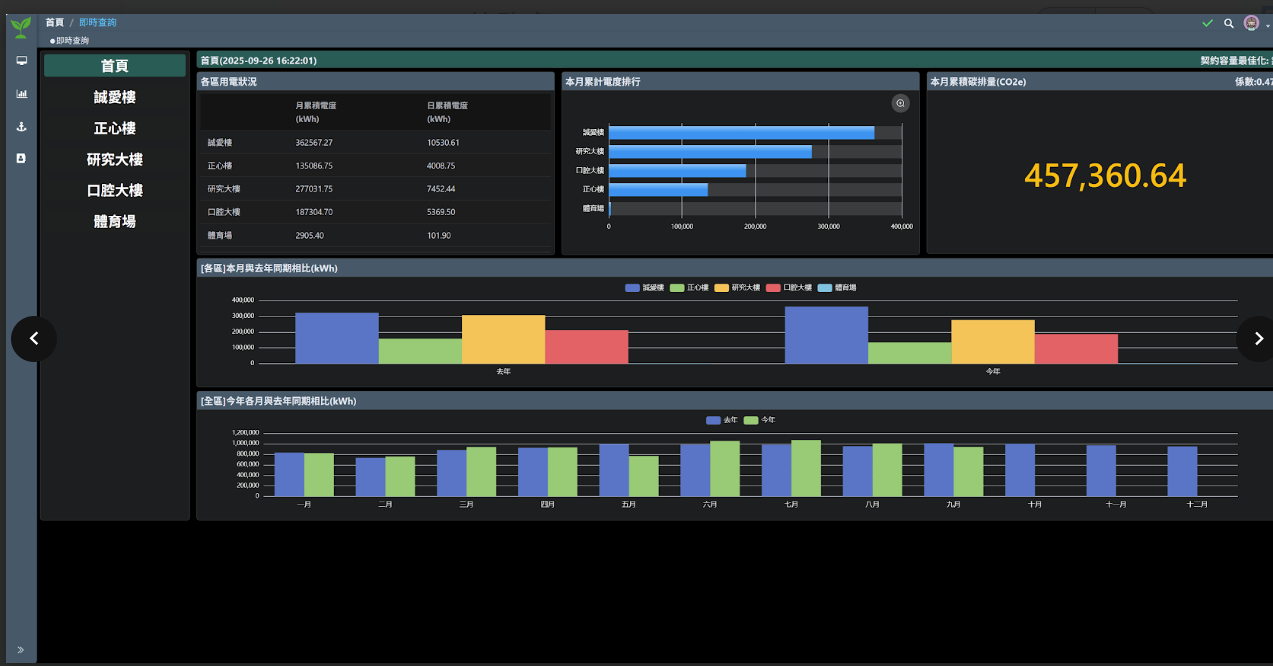Go to next slide with right arrow
This screenshot has height=666, width=1273.
(x=1258, y=339)
